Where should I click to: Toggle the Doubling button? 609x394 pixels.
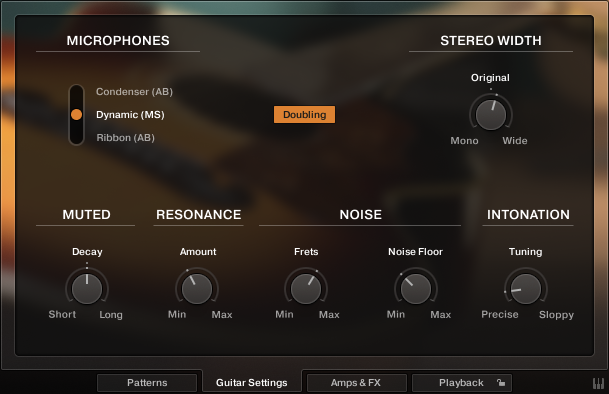tap(304, 115)
